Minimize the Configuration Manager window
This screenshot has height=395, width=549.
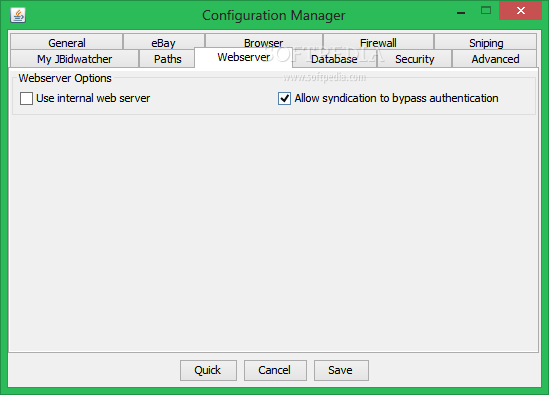point(461,12)
